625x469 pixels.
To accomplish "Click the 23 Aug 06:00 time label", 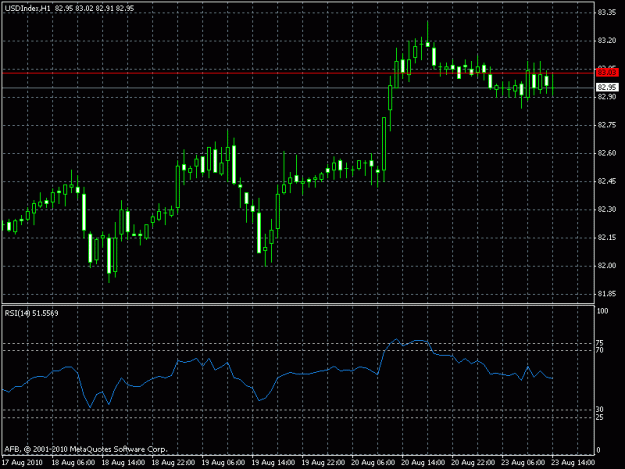I will (523, 463).
